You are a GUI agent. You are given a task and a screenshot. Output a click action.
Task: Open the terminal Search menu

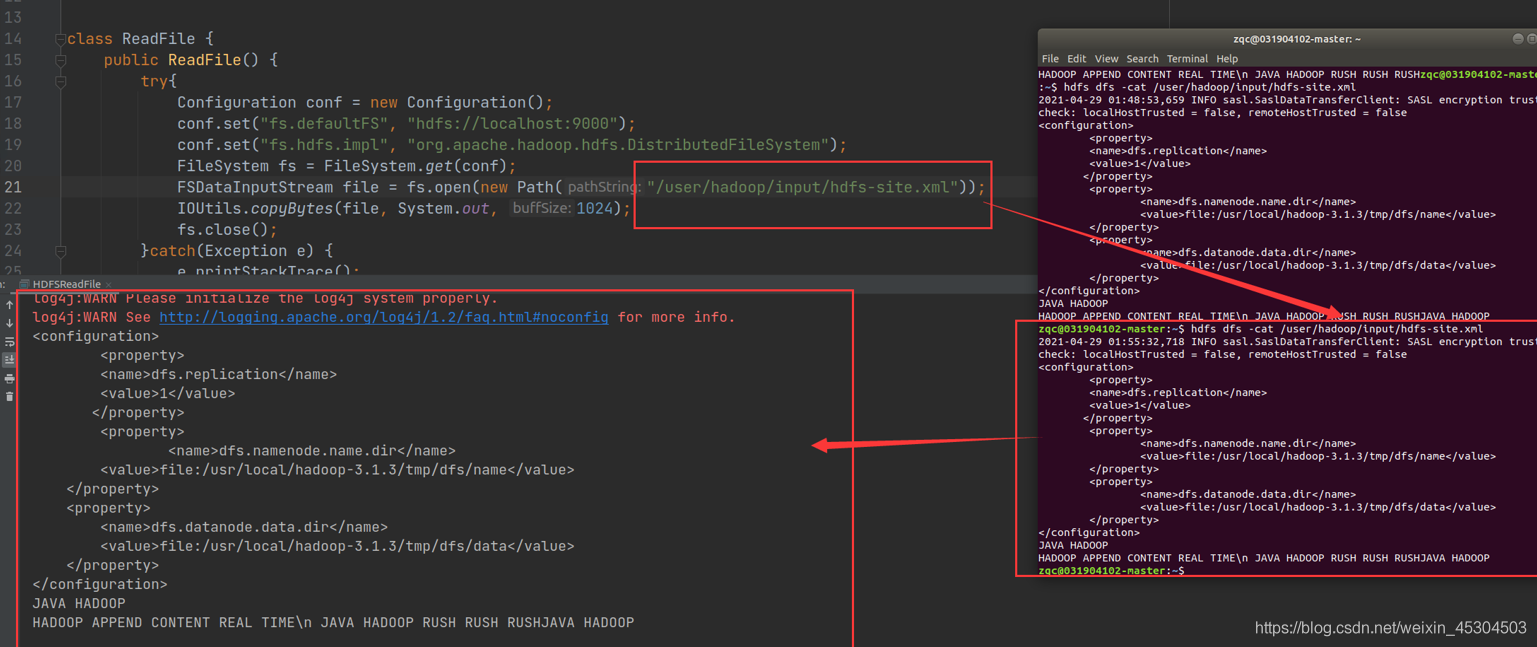[1142, 59]
